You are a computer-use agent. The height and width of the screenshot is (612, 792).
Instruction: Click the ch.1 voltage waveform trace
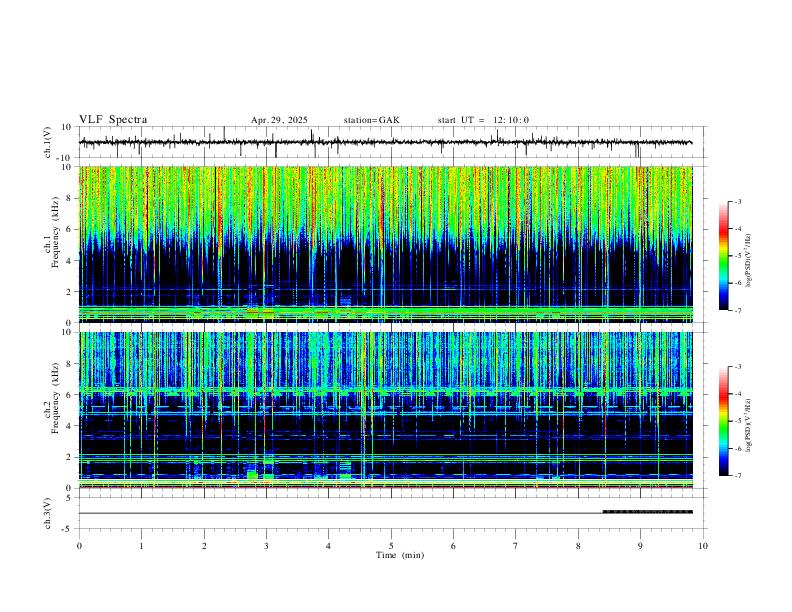click(x=385, y=142)
